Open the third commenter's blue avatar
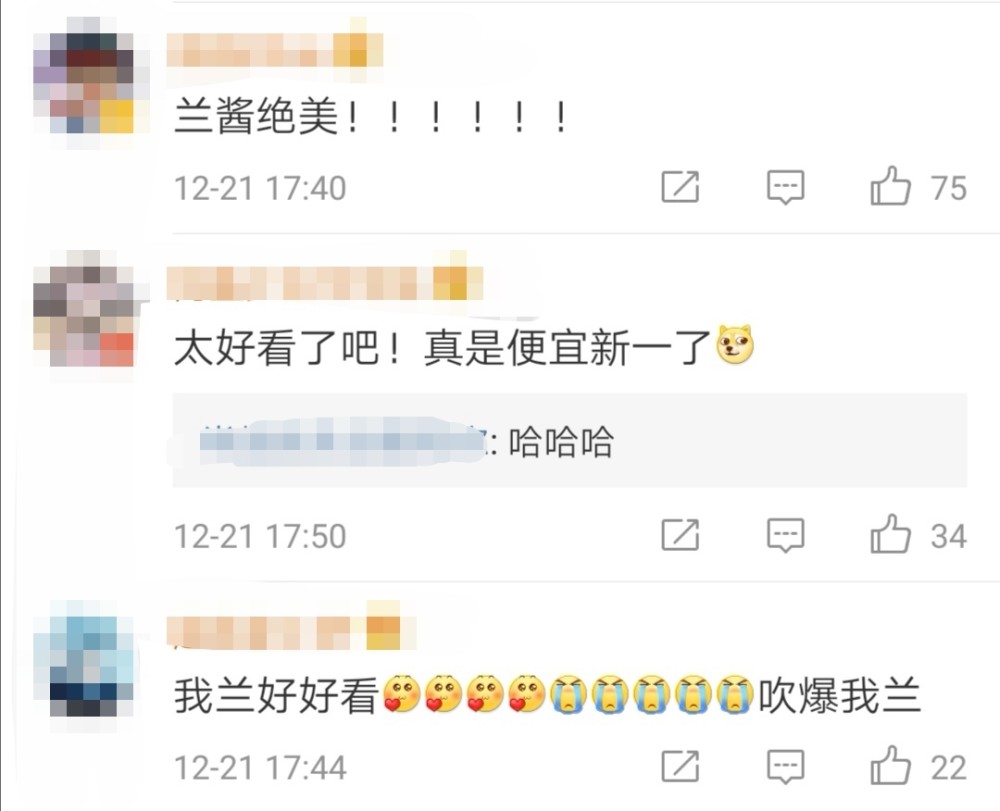1000x811 pixels. [x=84, y=666]
